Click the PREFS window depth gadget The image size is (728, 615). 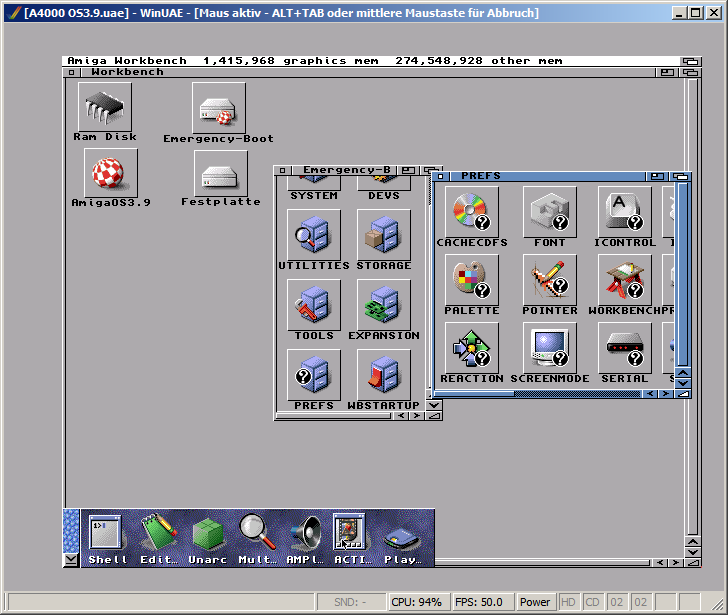pyautogui.click(x=681, y=176)
